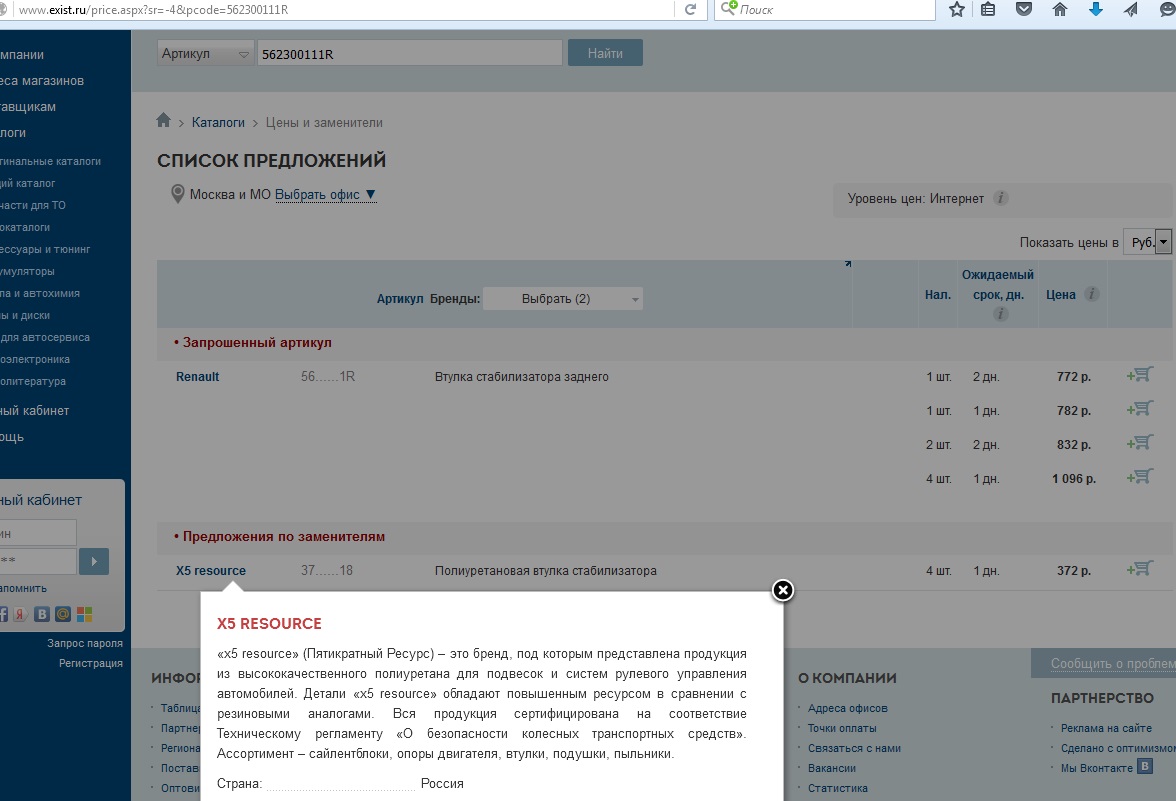Open info icon beside Уровень цен: Интернет
Screen dimensions: 1176x801
[x=1000, y=199]
